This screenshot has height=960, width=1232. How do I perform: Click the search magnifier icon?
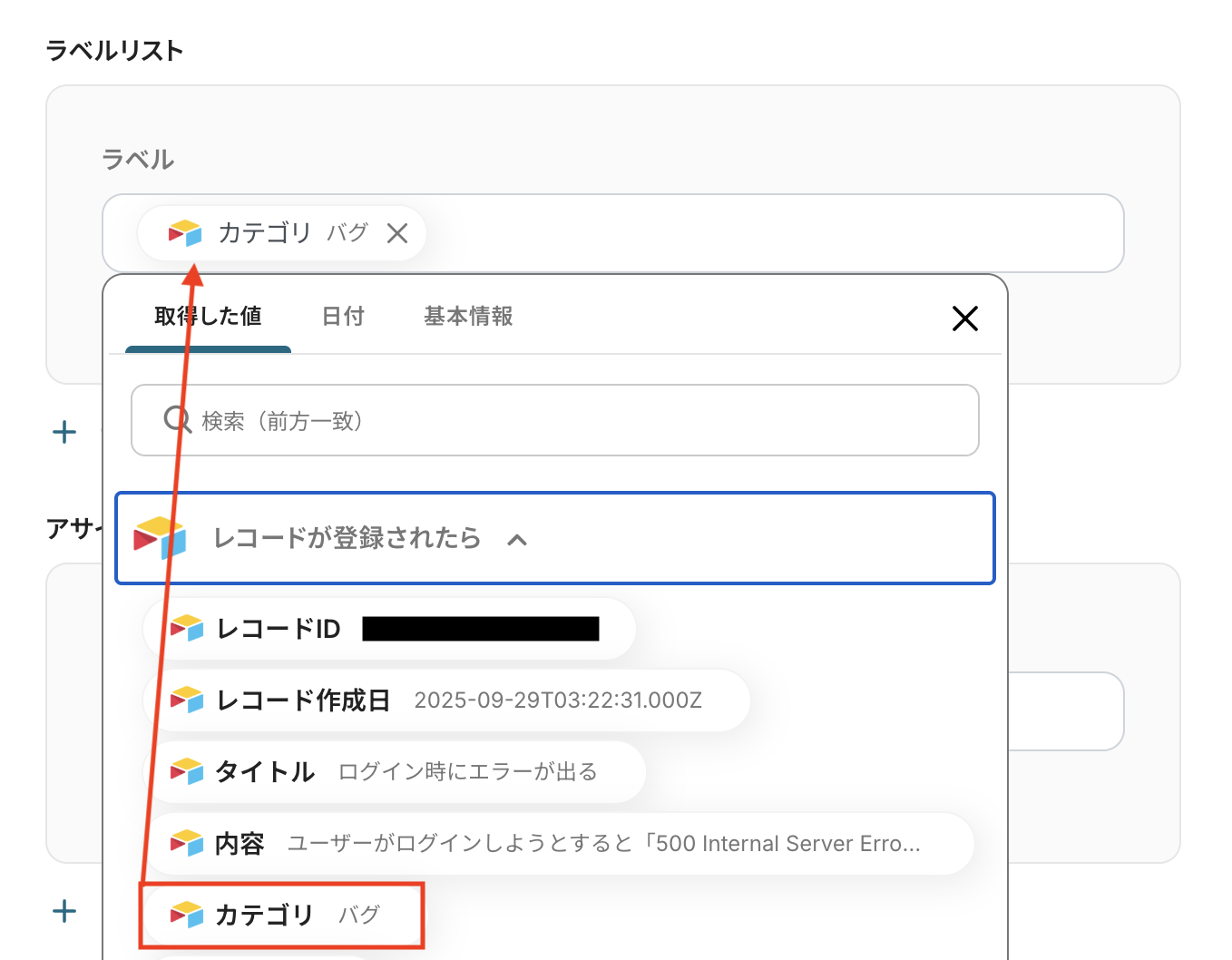176,420
